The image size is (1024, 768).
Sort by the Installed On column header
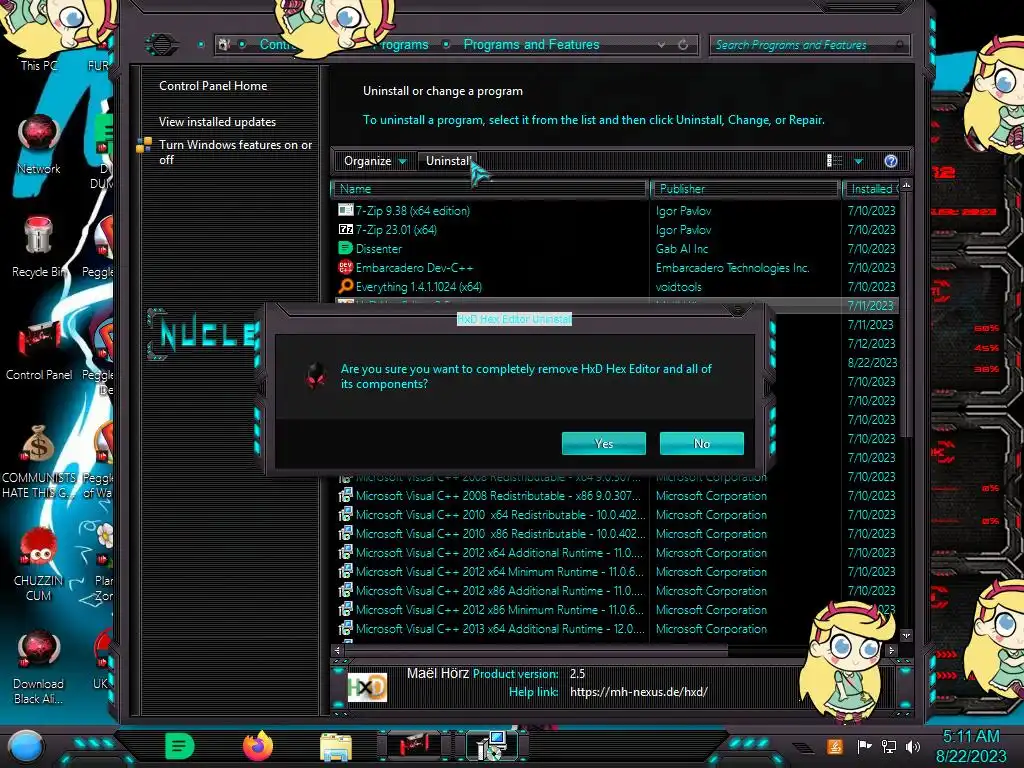[x=872, y=189]
